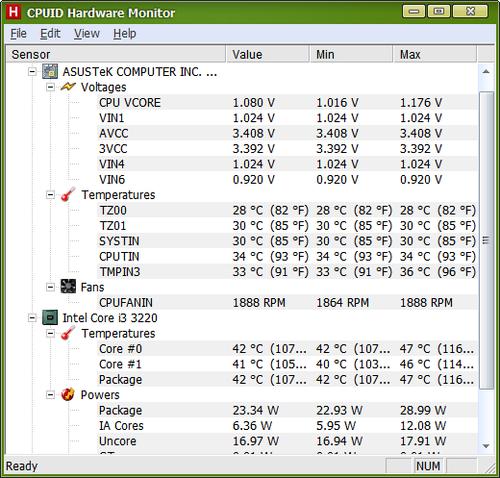Open the File menu
Screen dimensions: 500x478
(18, 34)
